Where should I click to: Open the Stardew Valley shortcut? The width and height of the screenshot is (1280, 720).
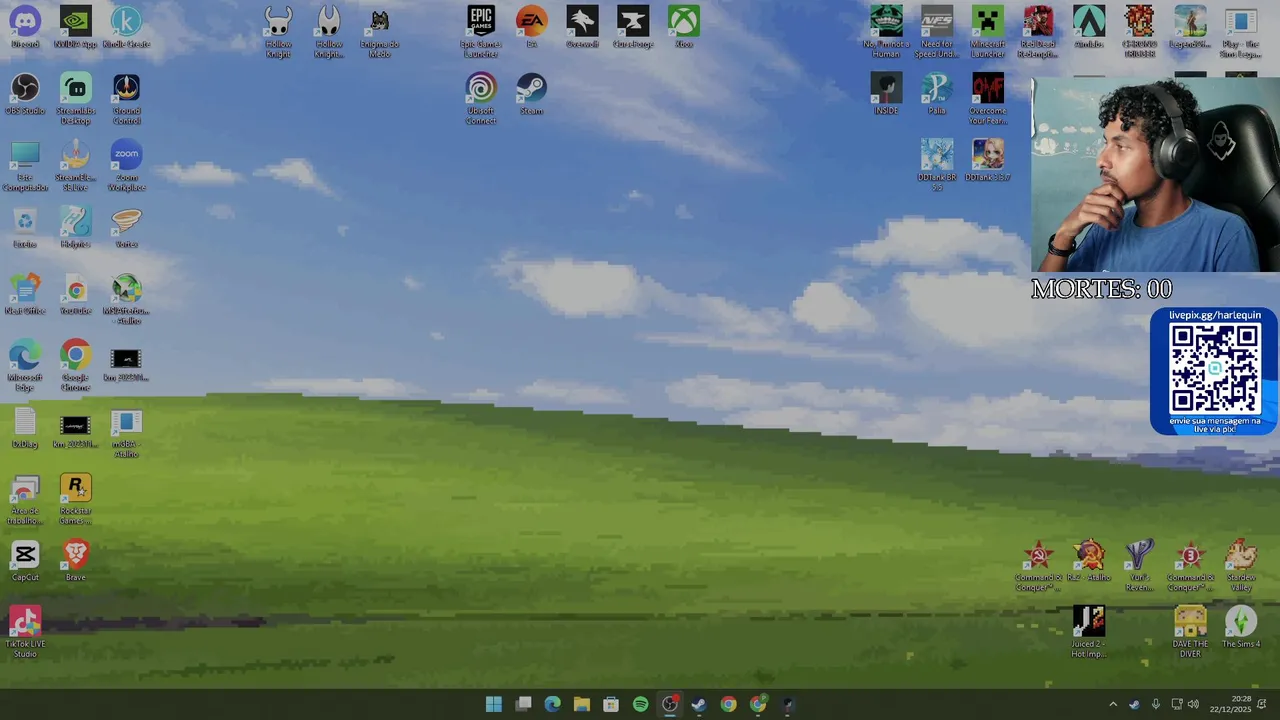1241,565
